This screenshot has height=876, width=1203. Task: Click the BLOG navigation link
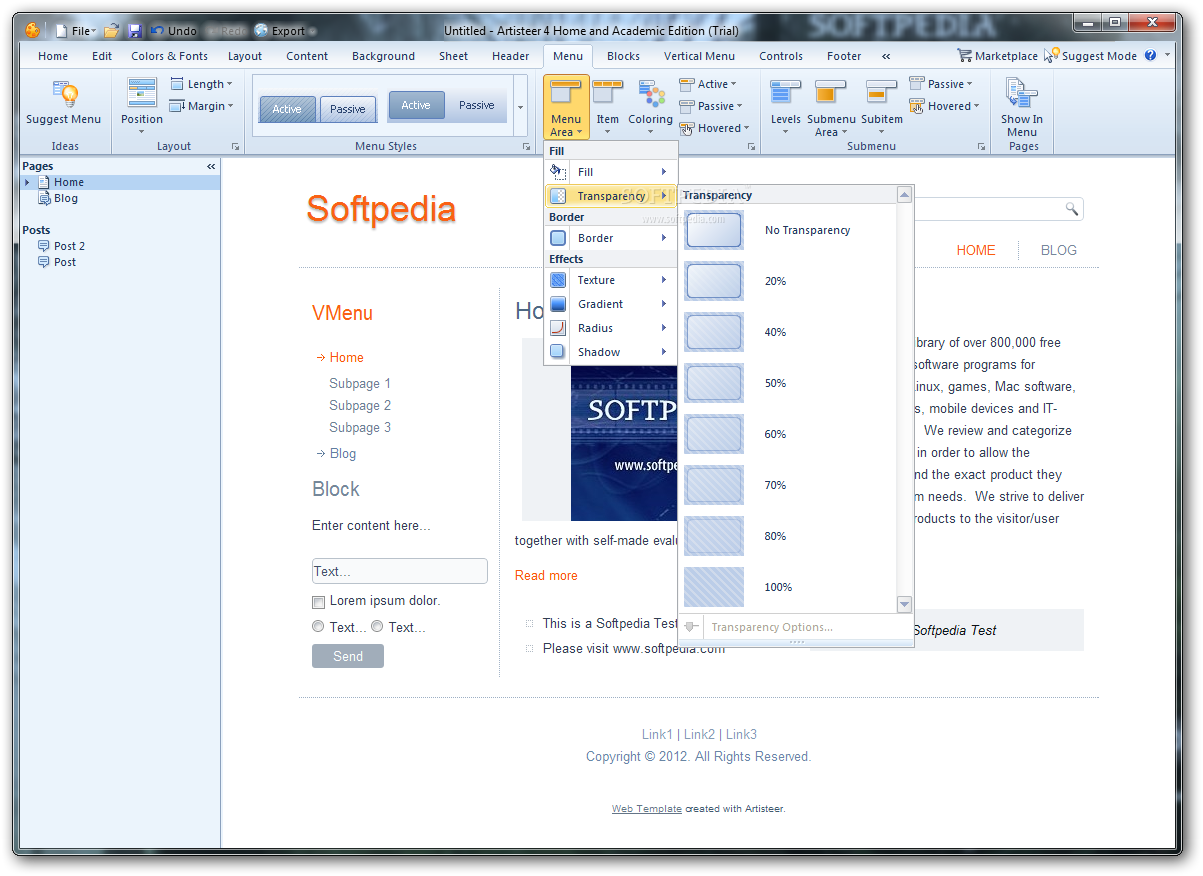tap(1059, 250)
